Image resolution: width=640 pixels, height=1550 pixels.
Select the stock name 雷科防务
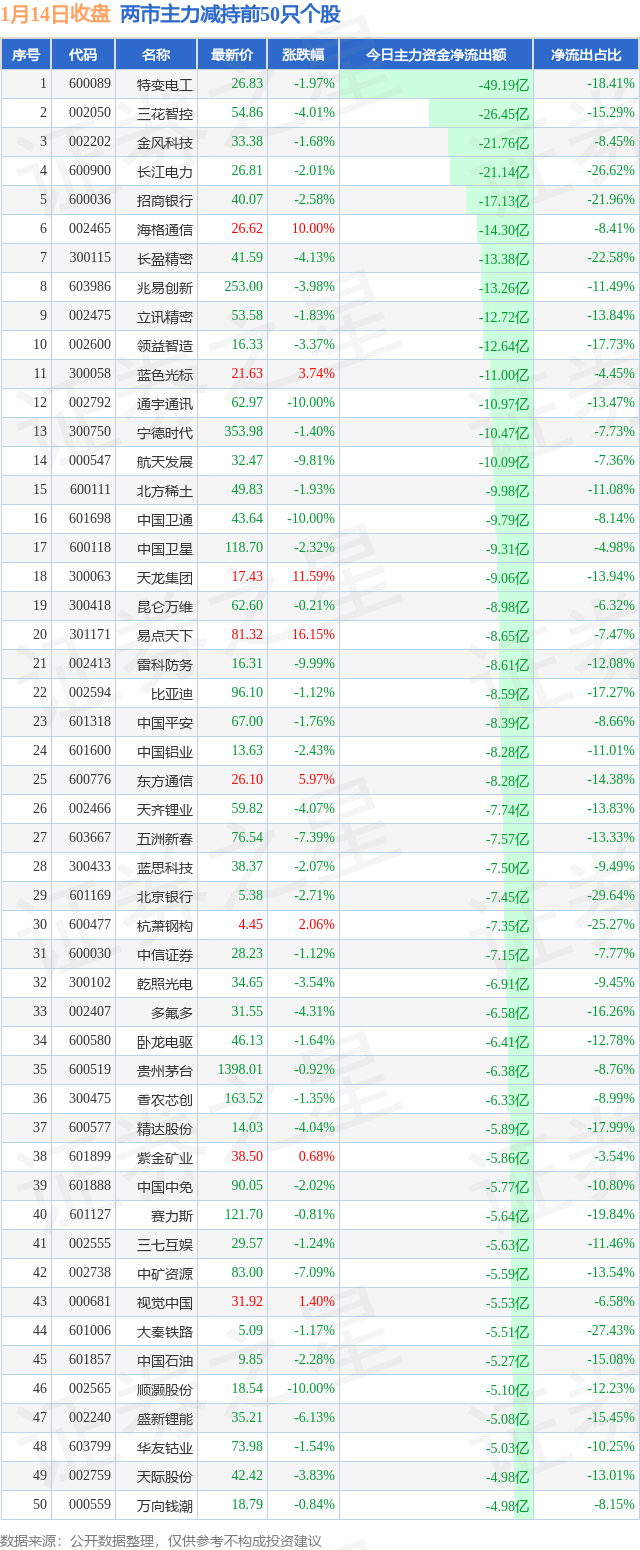165,665
